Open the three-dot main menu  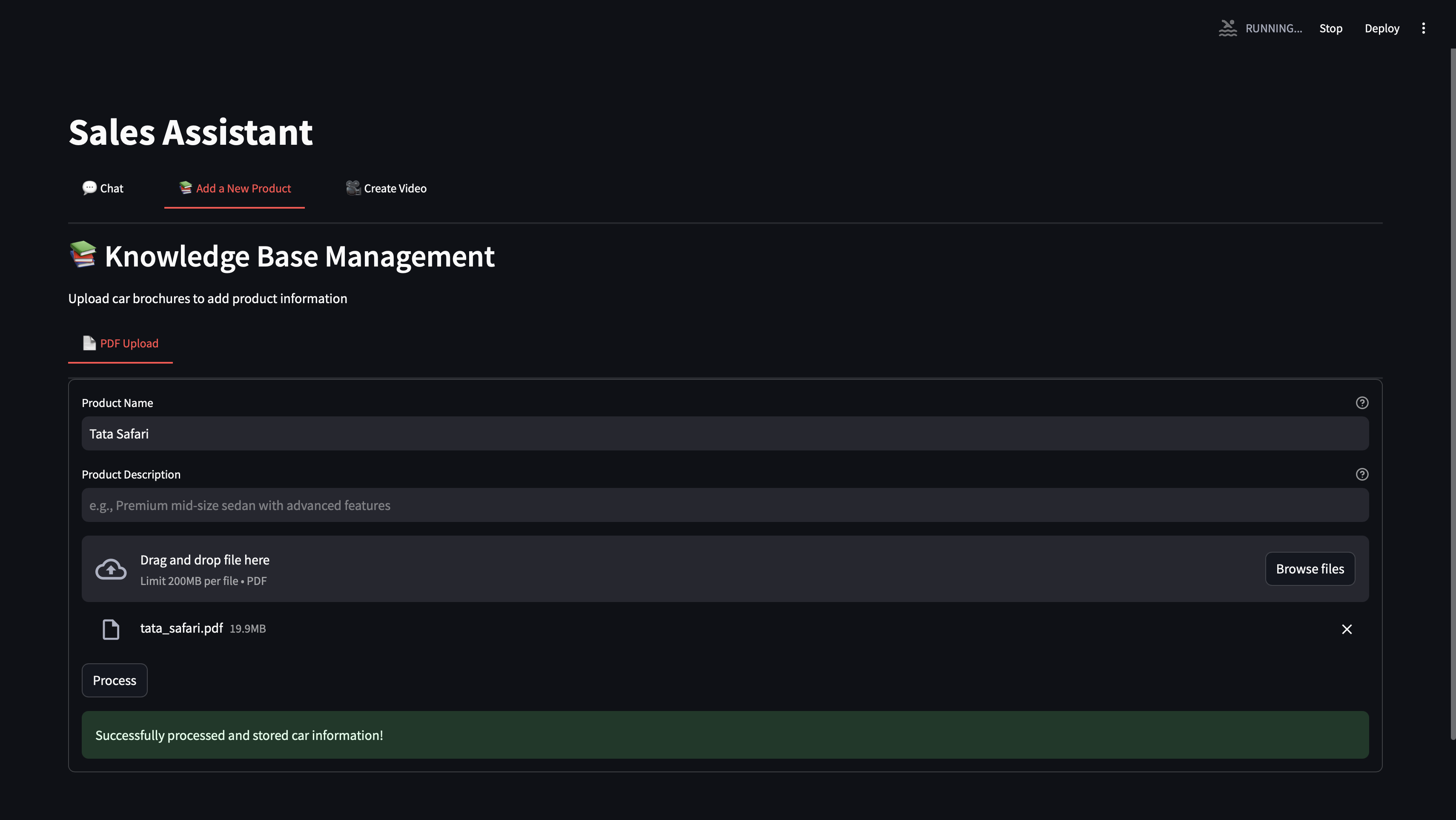pos(1423,28)
